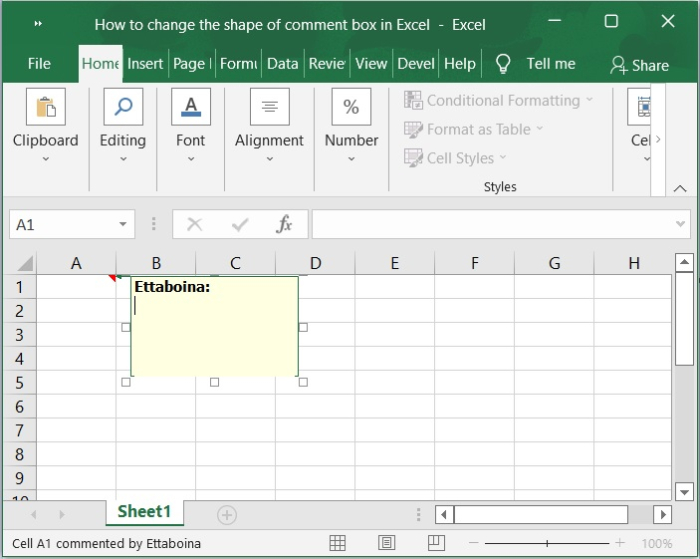Click horizontal scrollbar right arrow
Screen dimensions: 700x559
663,515
